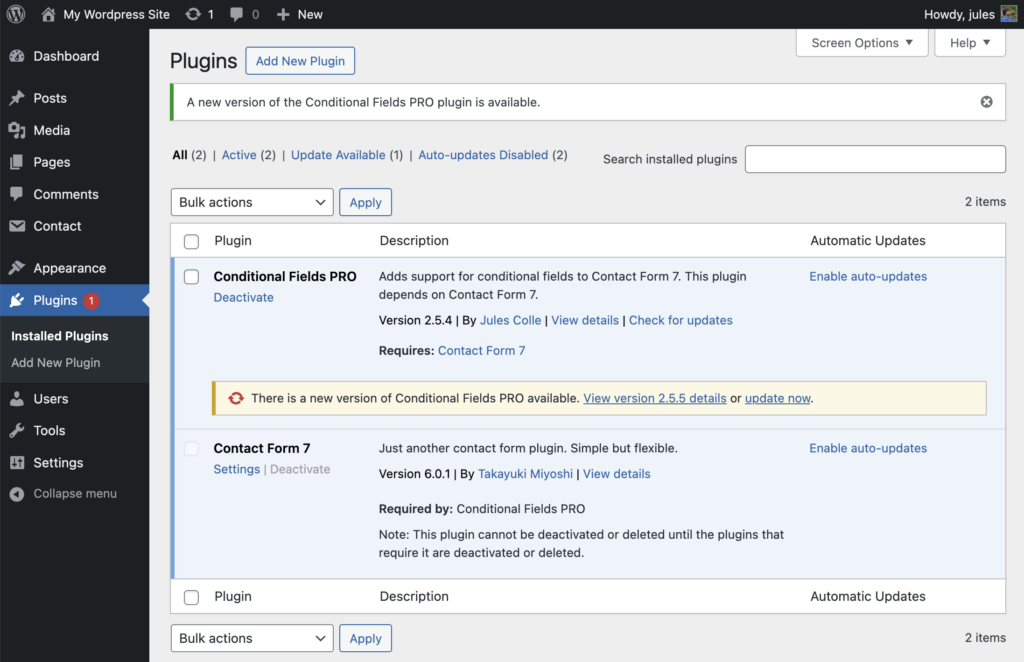
Task: Click the update now link
Action: (777, 398)
